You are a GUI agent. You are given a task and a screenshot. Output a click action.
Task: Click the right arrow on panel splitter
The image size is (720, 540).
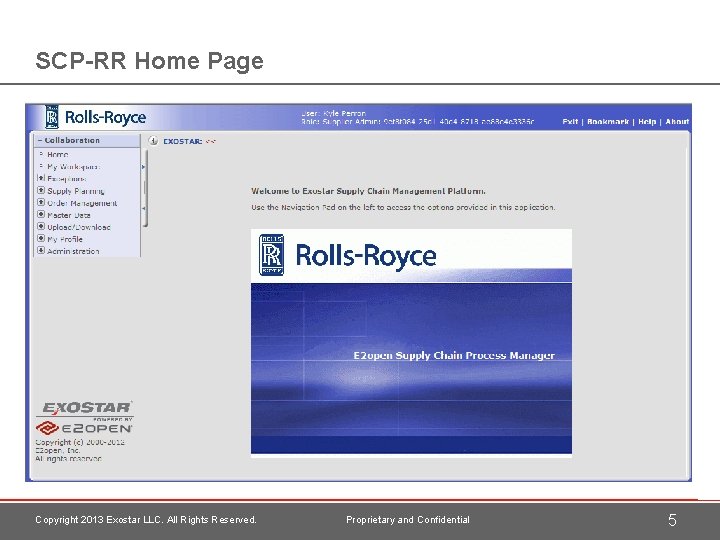tap(143, 167)
